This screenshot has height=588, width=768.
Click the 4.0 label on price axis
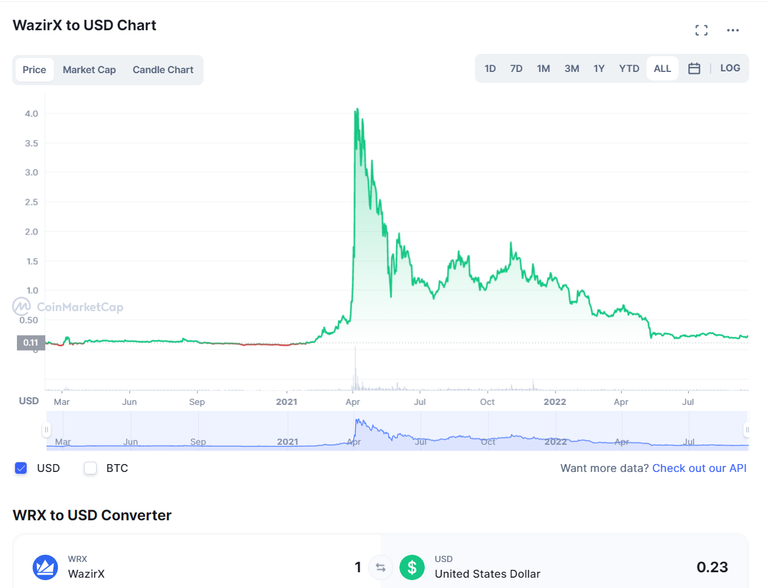[x=31, y=114]
